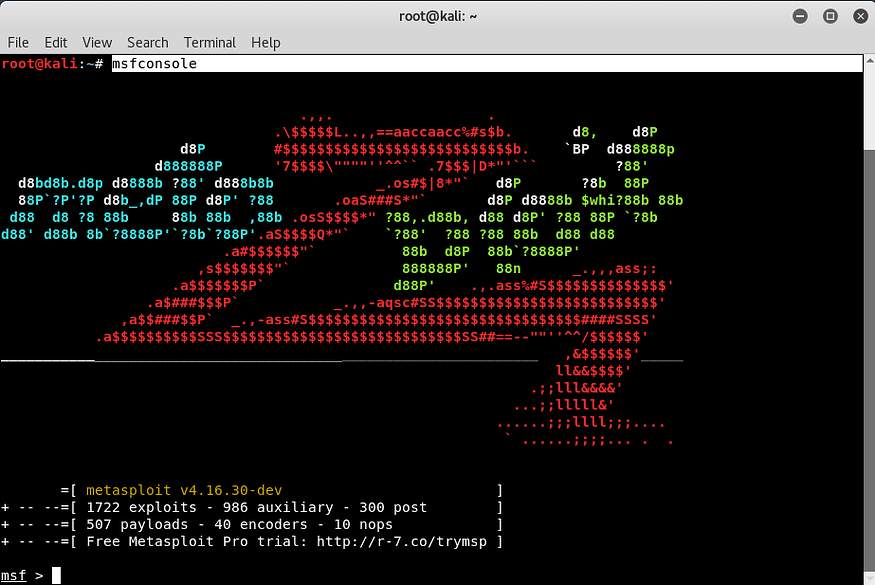This screenshot has width=875, height=585.
Task: Open the Search menu
Action: pos(147,42)
